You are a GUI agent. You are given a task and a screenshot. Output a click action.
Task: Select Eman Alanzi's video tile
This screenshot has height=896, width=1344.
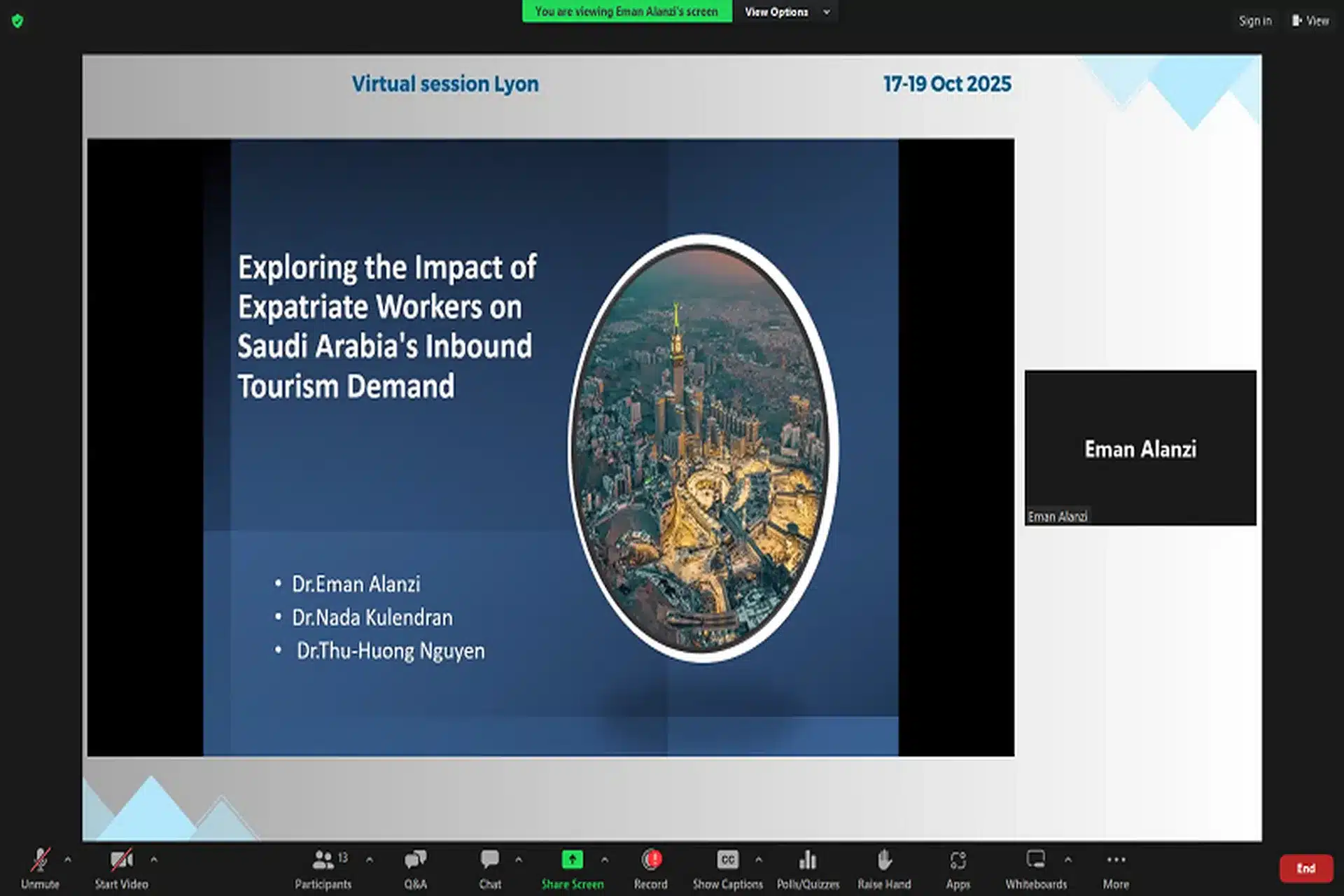tap(1140, 448)
